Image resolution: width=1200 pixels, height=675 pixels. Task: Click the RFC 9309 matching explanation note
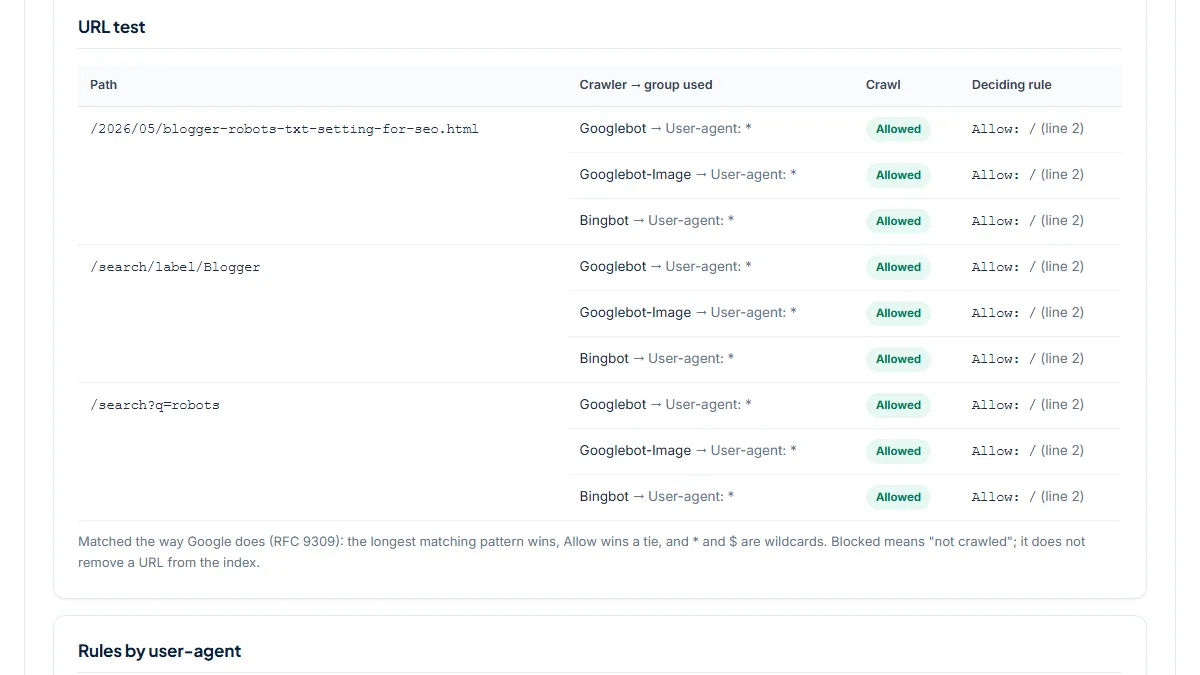pos(582,552)
